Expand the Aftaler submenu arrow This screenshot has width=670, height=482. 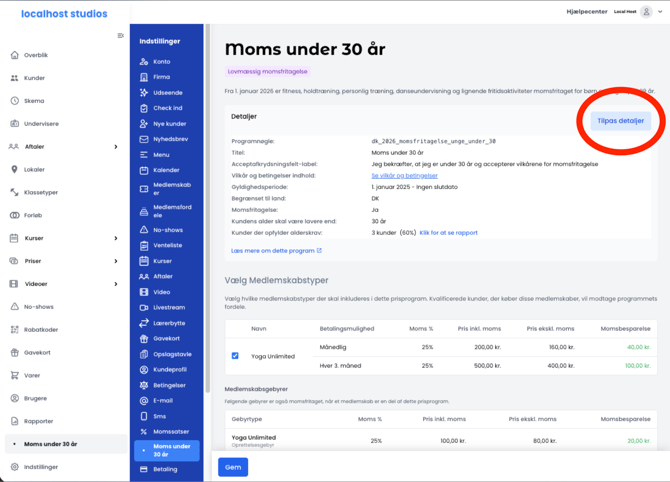point(116,147)
